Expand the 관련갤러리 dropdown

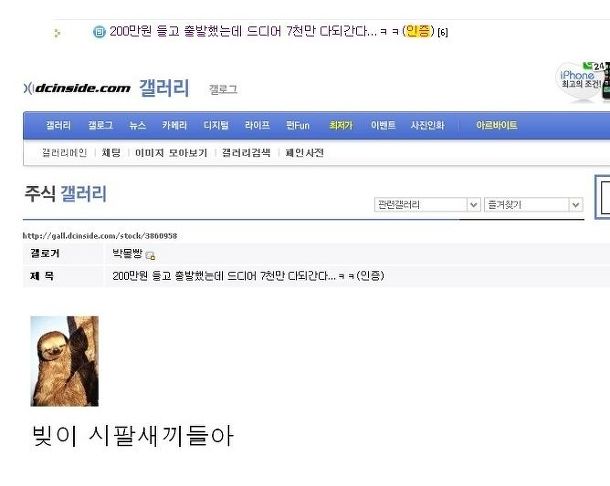(x=427, y=205)
